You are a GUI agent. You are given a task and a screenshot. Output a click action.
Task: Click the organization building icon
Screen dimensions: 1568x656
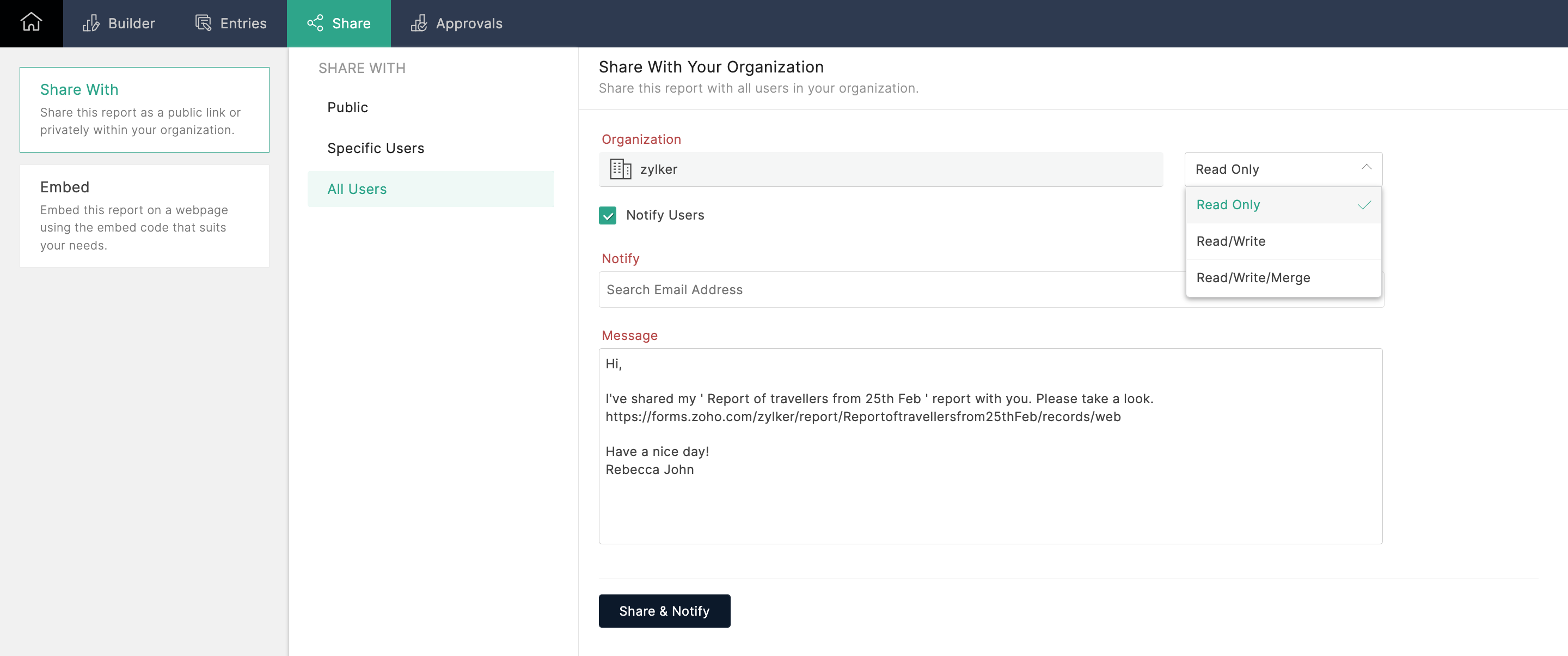620,169
